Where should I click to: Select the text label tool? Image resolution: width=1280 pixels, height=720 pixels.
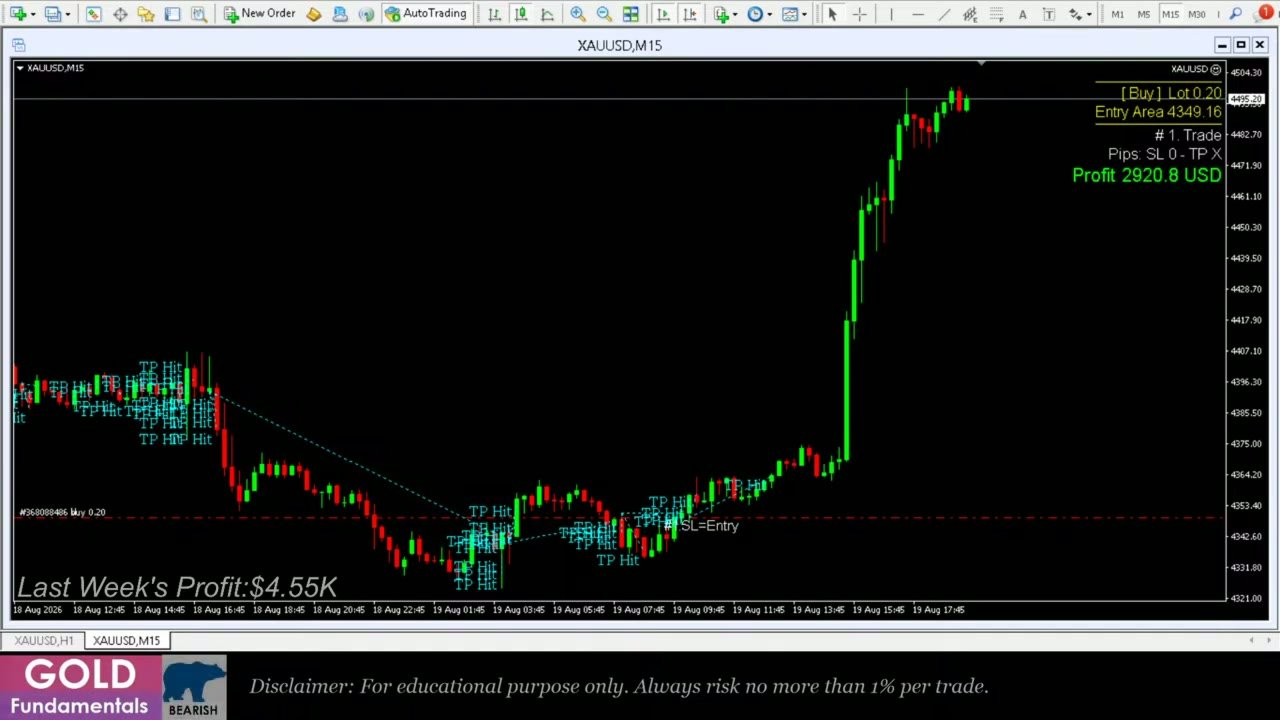(x=1022, y=14)
